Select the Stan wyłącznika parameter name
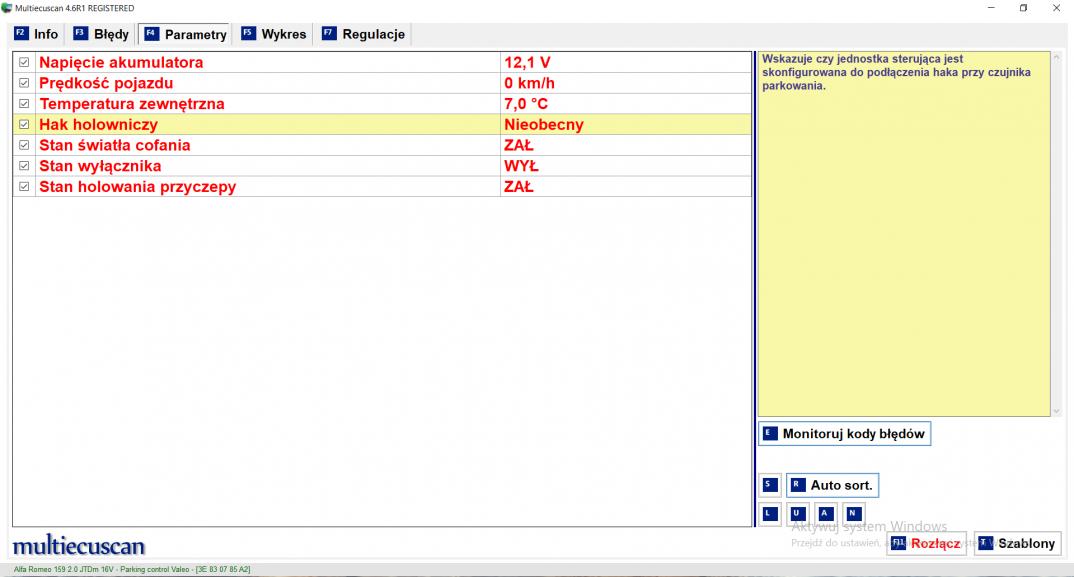 (x=100, y=166)
